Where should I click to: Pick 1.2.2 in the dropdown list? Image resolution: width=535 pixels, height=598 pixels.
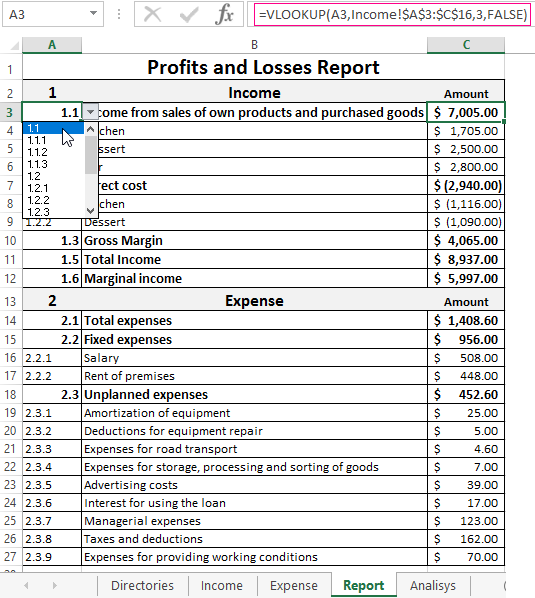point(53,200)
